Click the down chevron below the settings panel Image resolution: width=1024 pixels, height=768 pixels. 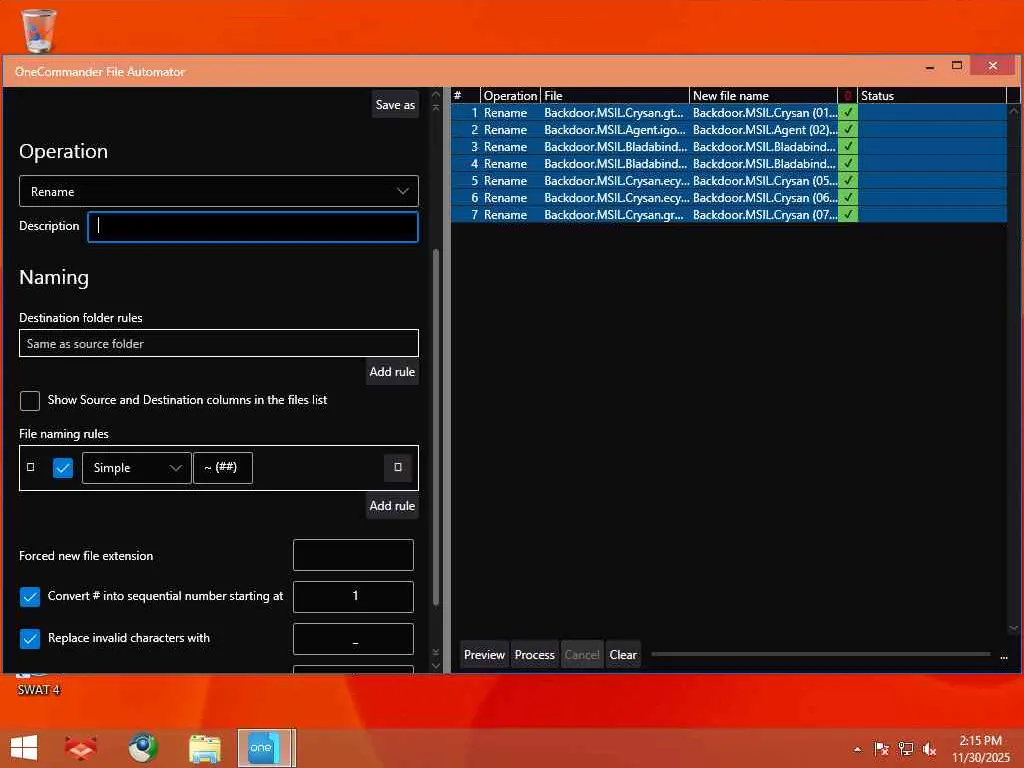click(436, 665)
